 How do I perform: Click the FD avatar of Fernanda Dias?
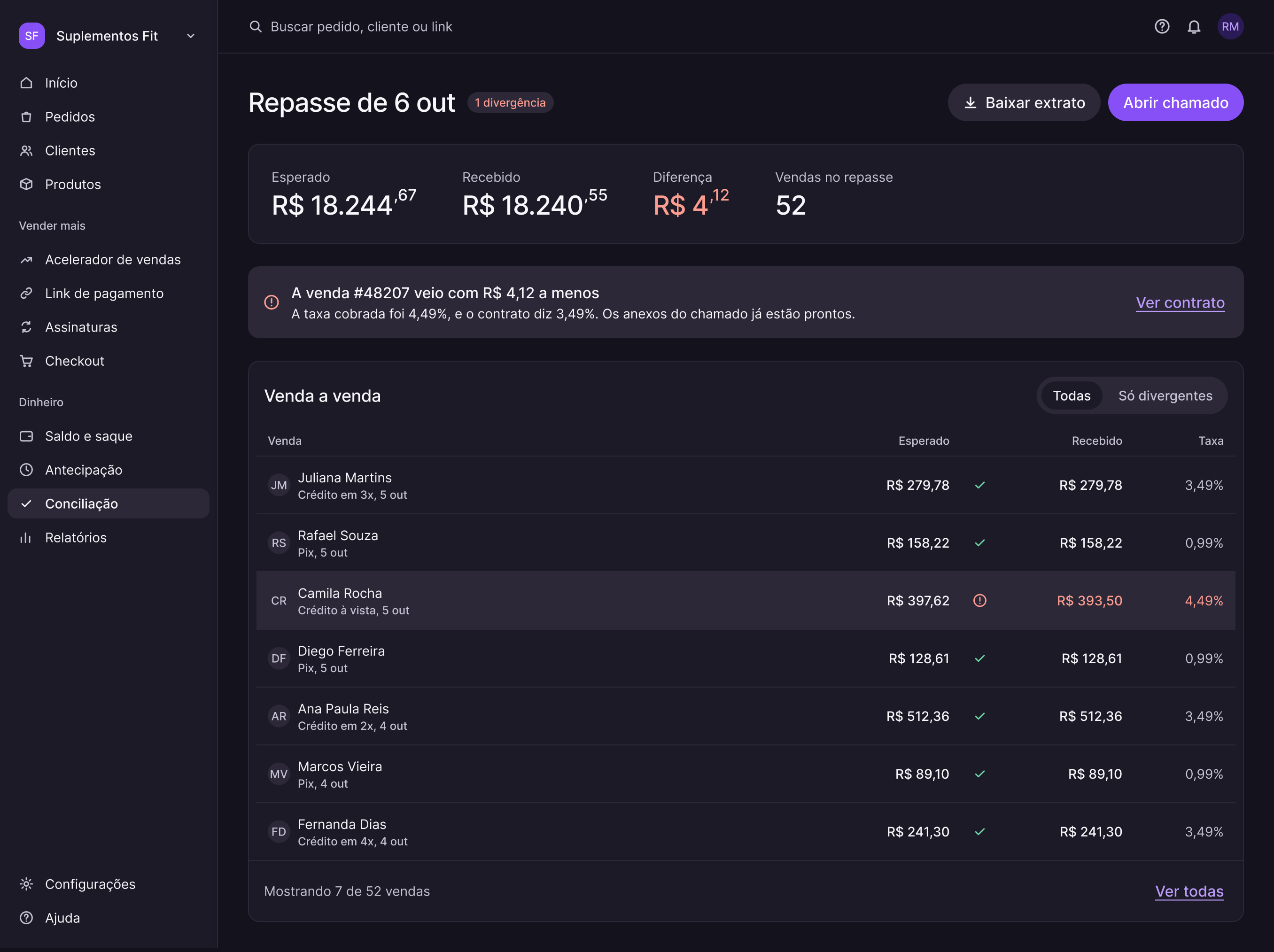(279, 832)
